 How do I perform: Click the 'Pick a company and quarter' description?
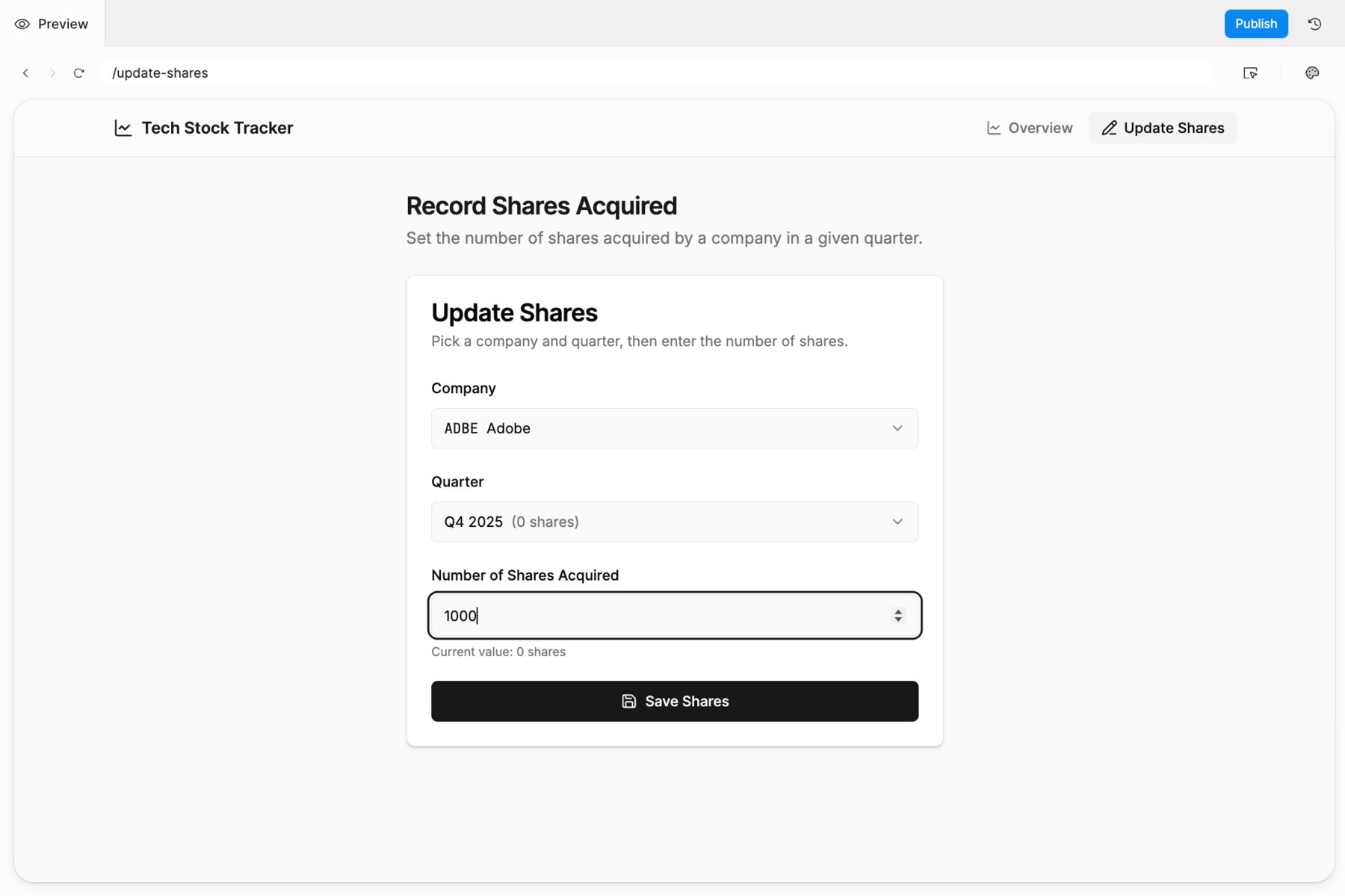pos(640,342)
